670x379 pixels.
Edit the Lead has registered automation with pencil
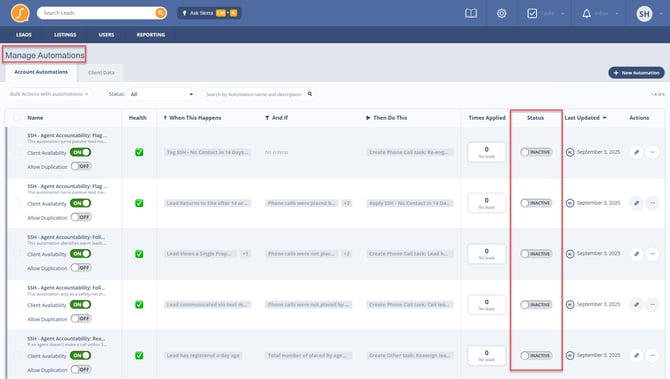tap(636, 355)
